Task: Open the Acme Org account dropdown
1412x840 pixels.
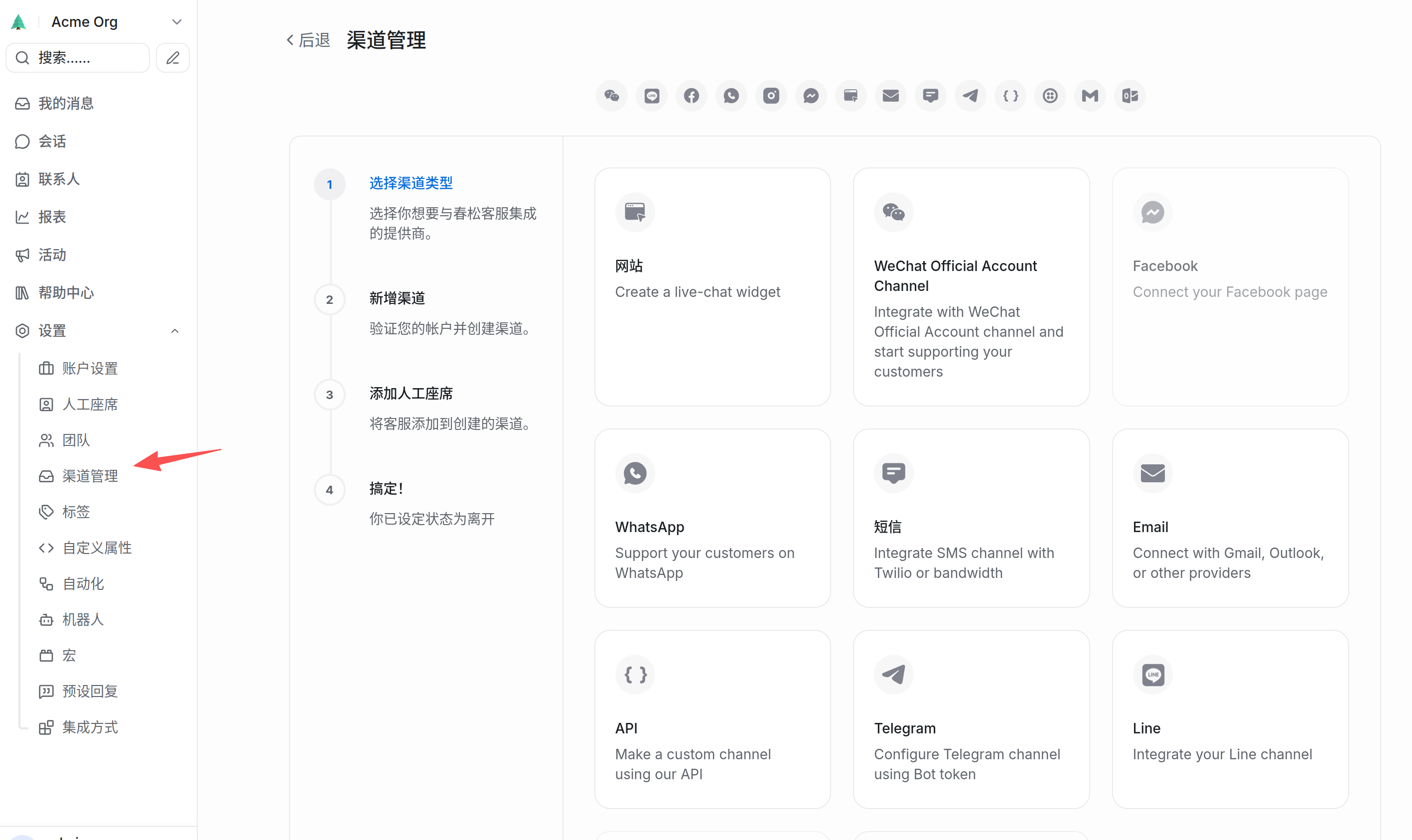Action: click(176, 22)
